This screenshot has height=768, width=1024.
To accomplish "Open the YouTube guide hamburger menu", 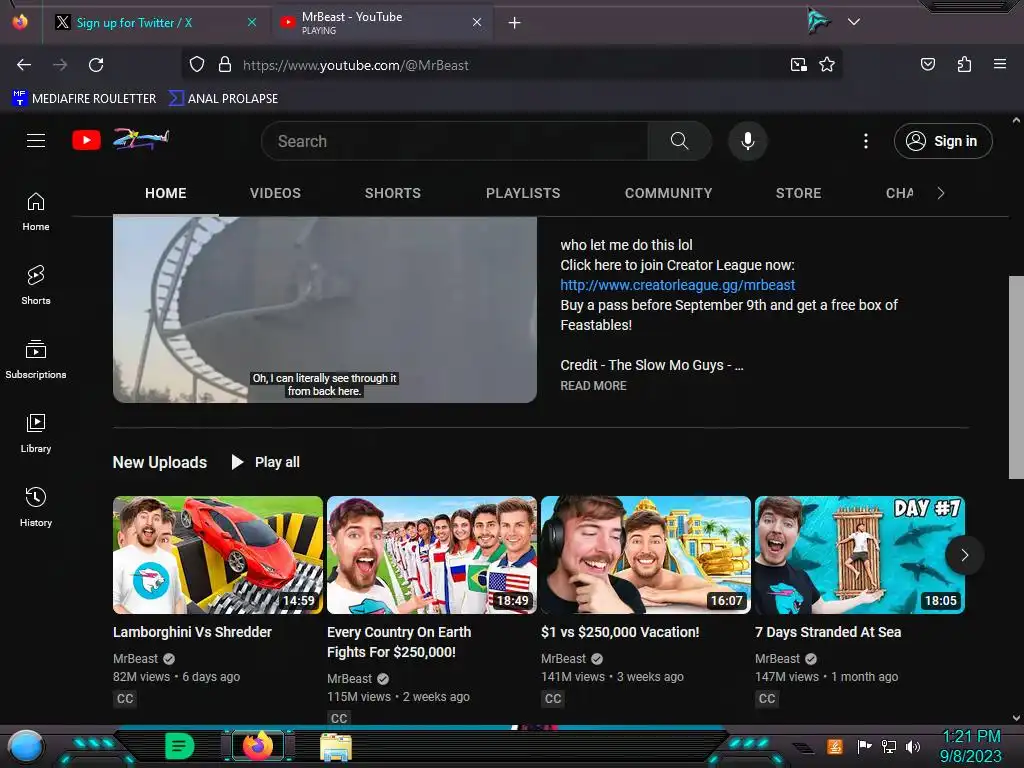I will click(x=36, y=140).
